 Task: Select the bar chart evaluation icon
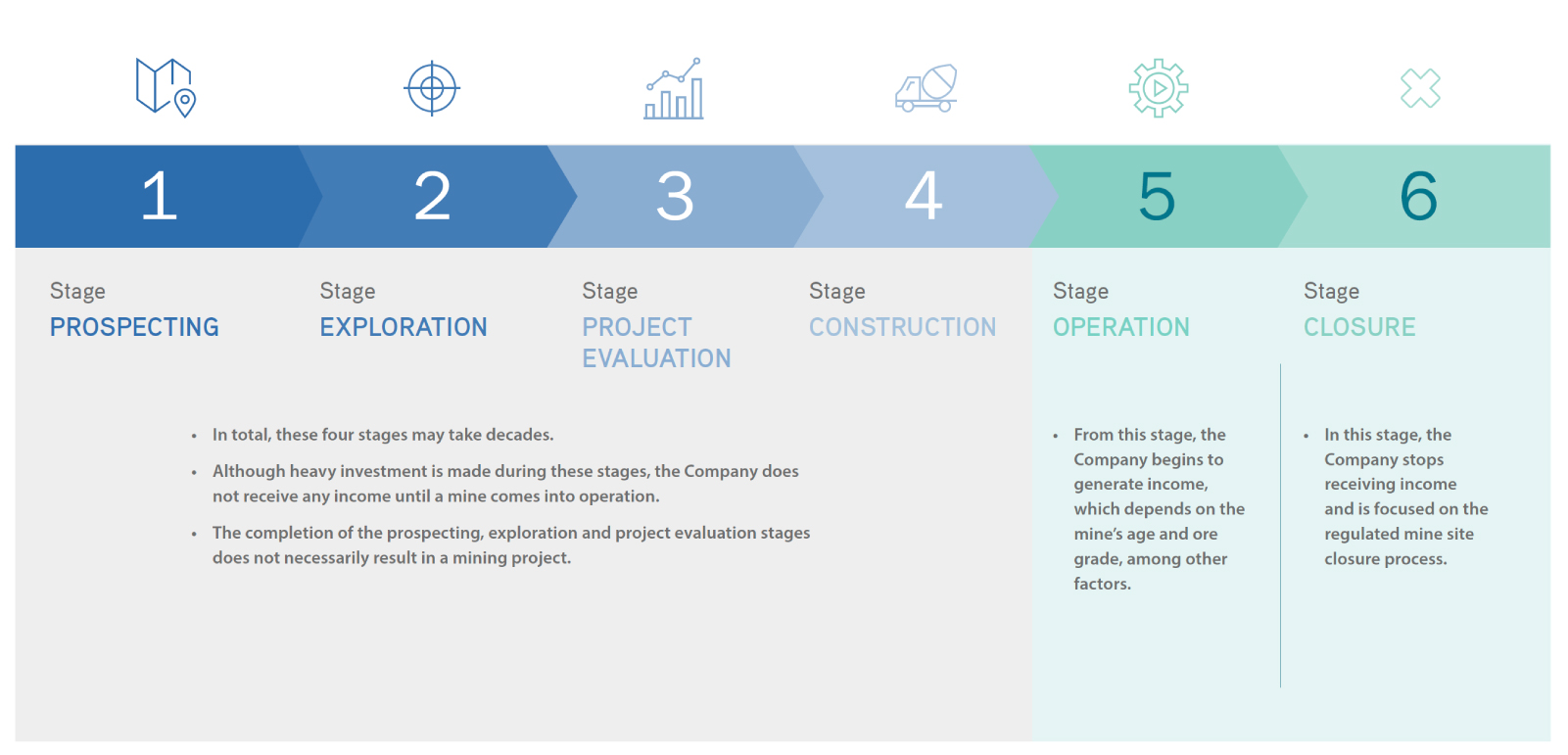coord(674,89)
